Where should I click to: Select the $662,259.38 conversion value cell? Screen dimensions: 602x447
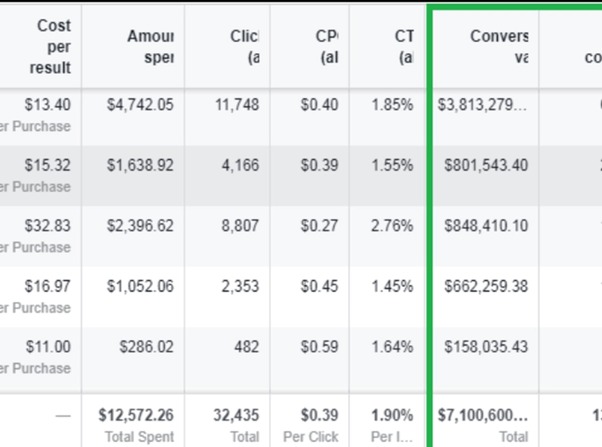pyautogui.click(x=486, y=287)
